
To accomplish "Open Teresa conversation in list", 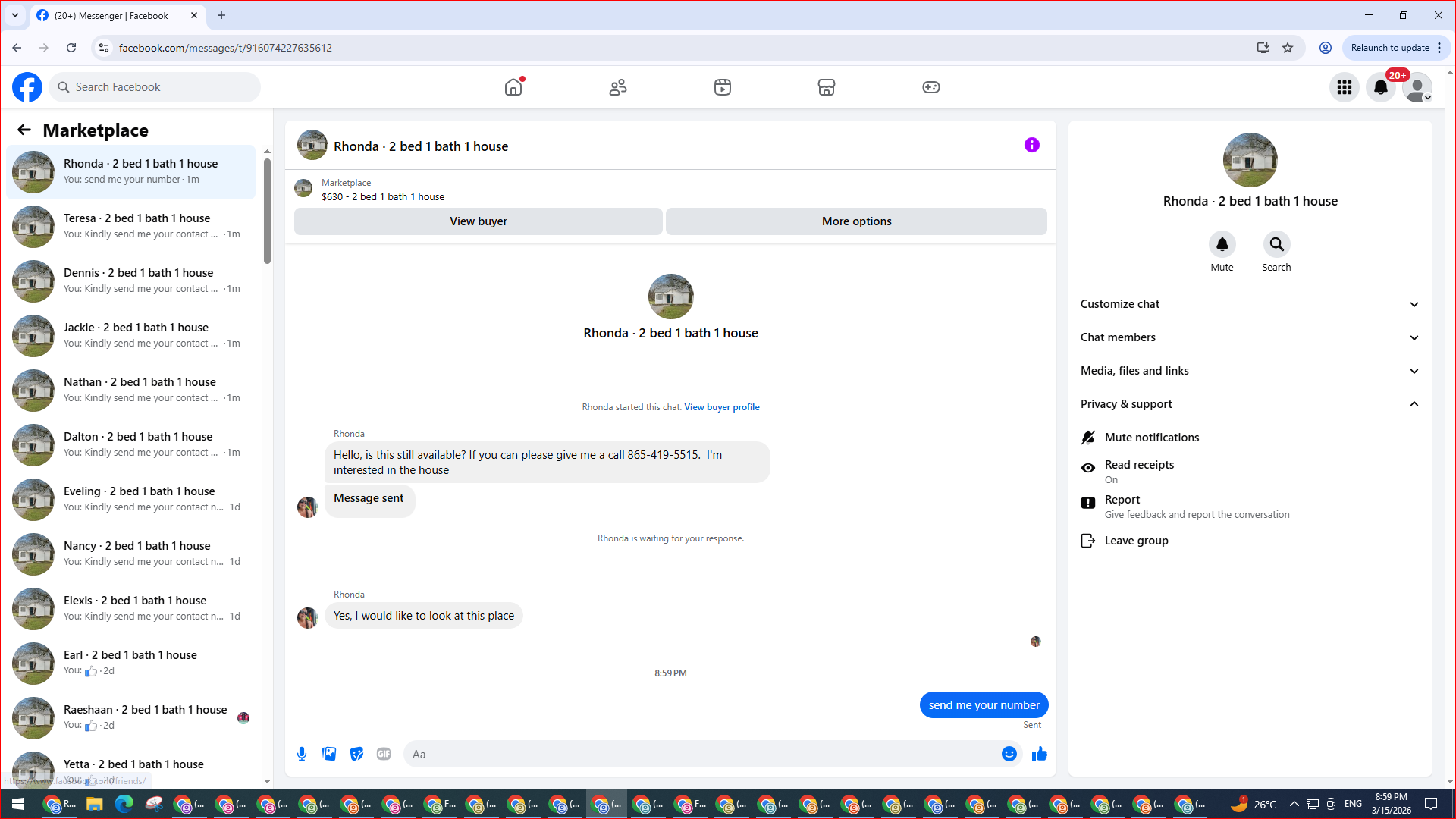I will click(131, 226).
